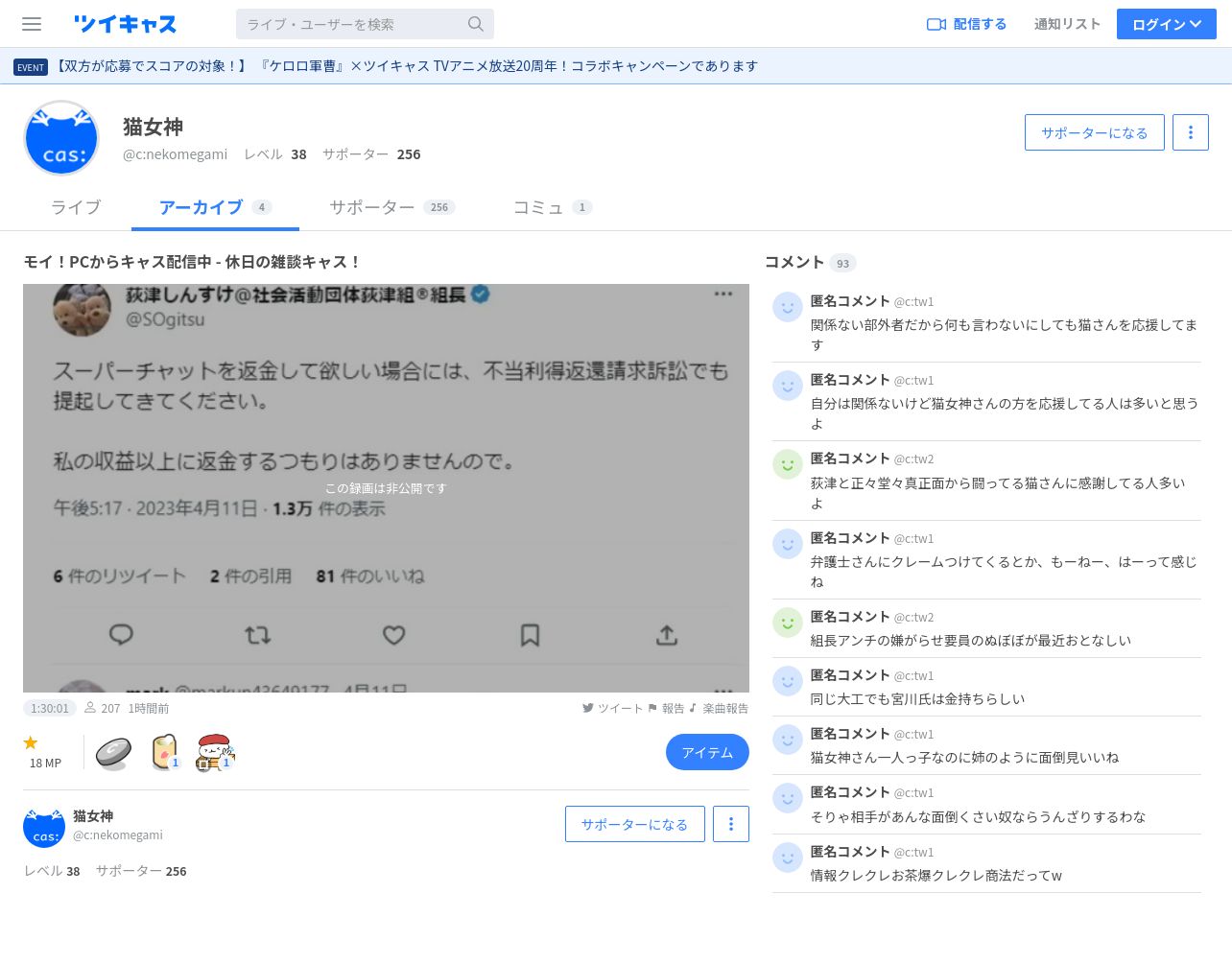This screenshot has height=964, width=1232.
Task: Open the three-dot menu below the video
Action: (731, 824)
